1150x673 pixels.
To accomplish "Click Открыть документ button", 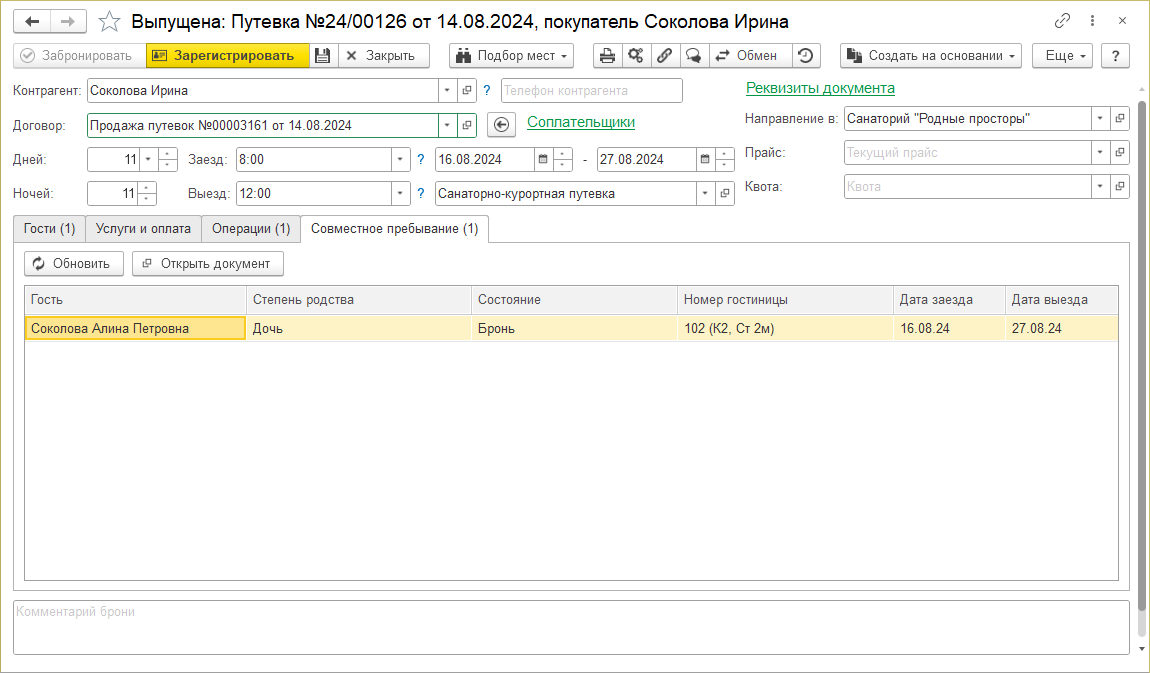I will pos(208,264).
